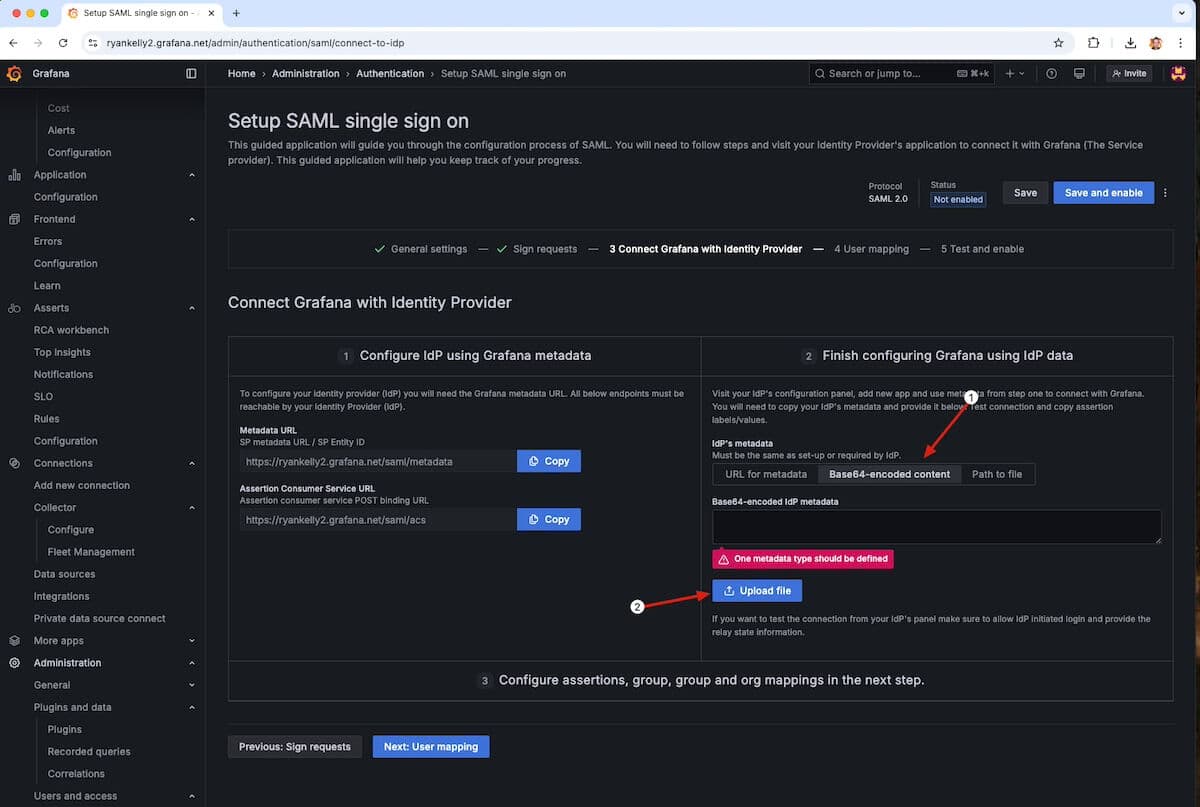Toggle the navigation sidebar panel icon
Image resolution: width=1200 pixels, height=807 pixels.
191,73
